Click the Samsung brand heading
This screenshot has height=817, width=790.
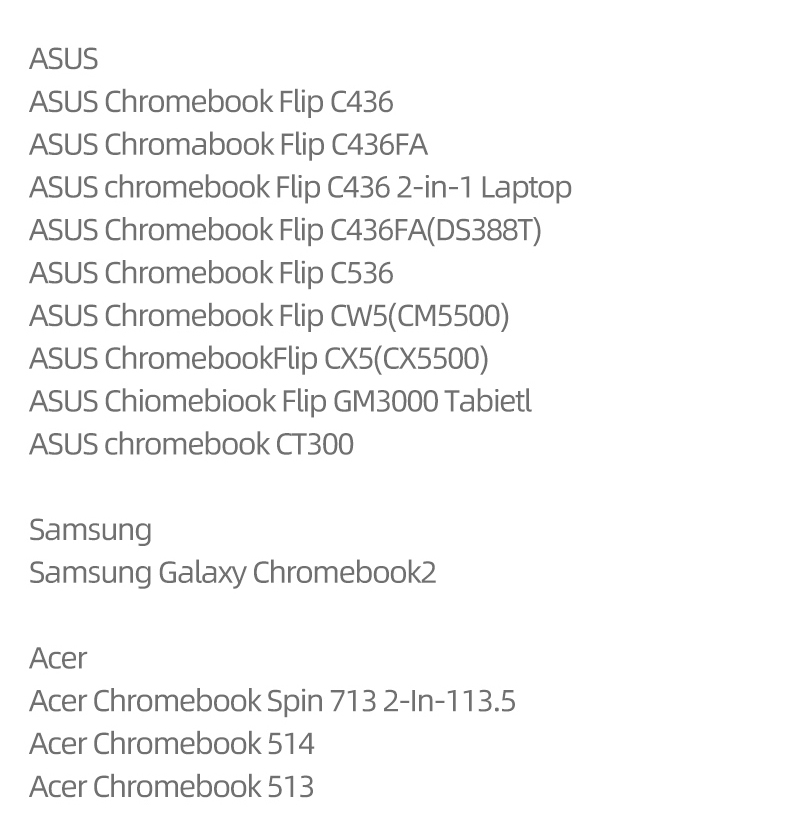pyautogui.click(x=90, y=530)
